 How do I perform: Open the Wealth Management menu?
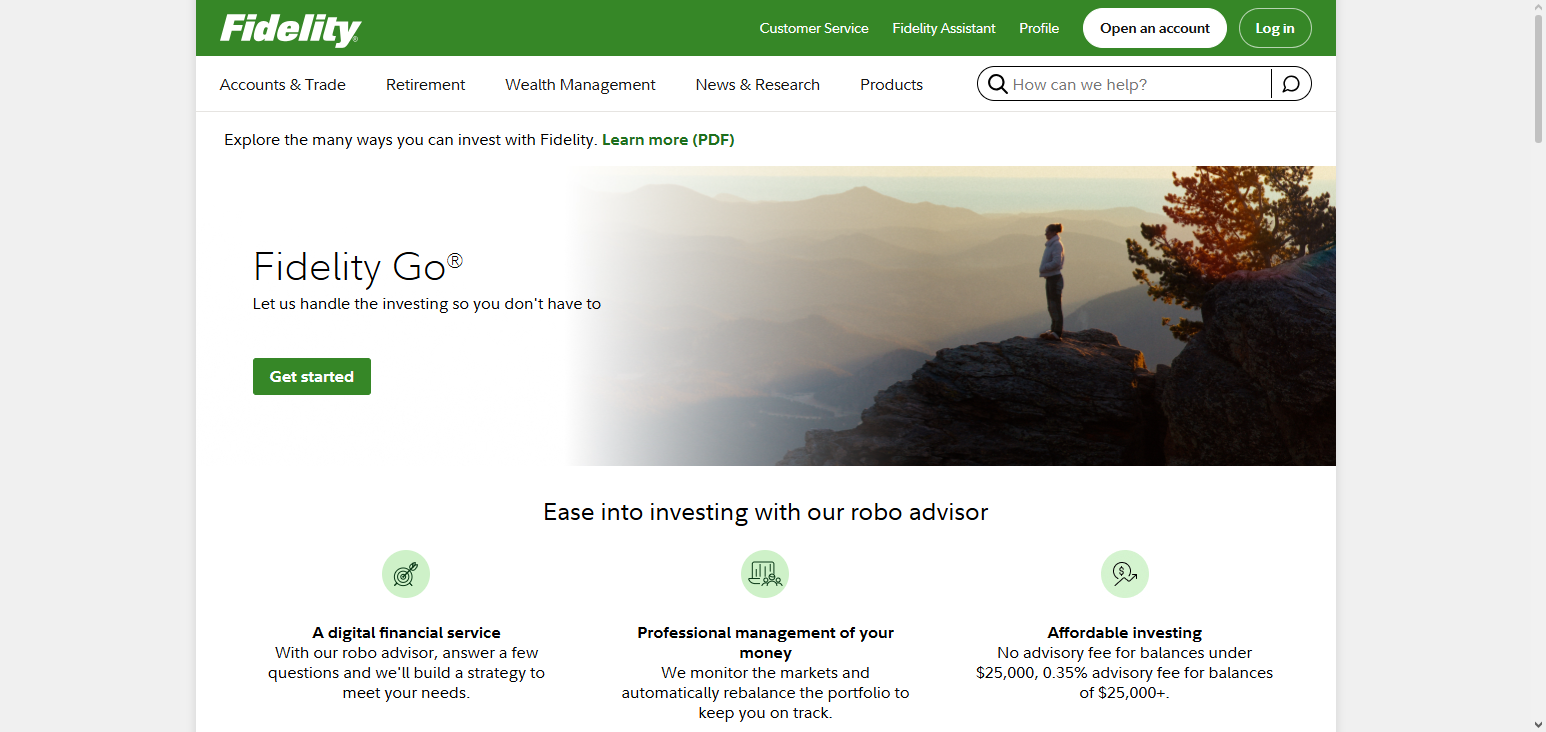point(580,84)
